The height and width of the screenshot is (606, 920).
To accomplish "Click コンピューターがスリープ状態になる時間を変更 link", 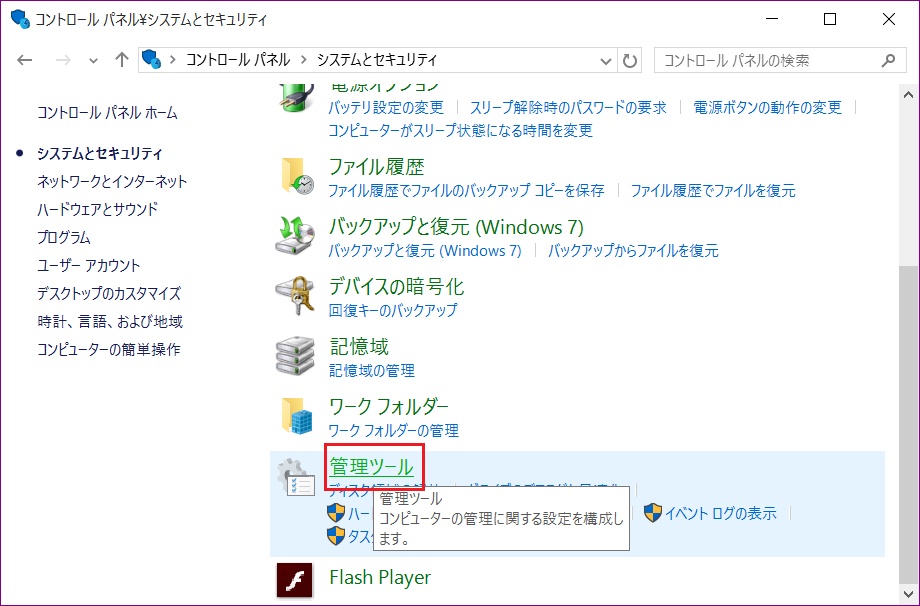I will point(460,130).
